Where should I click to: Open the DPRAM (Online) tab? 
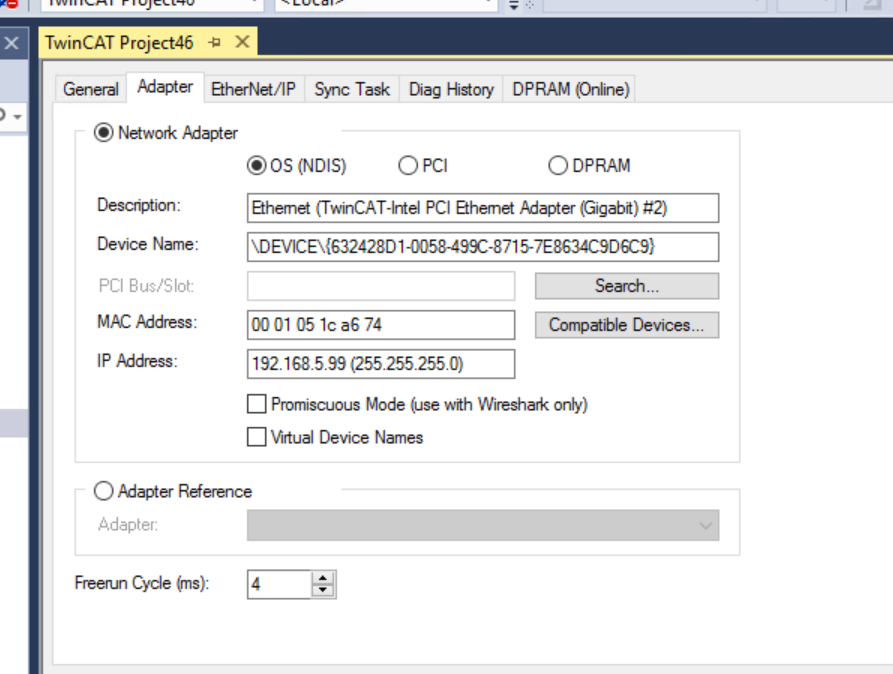(571, 89)
